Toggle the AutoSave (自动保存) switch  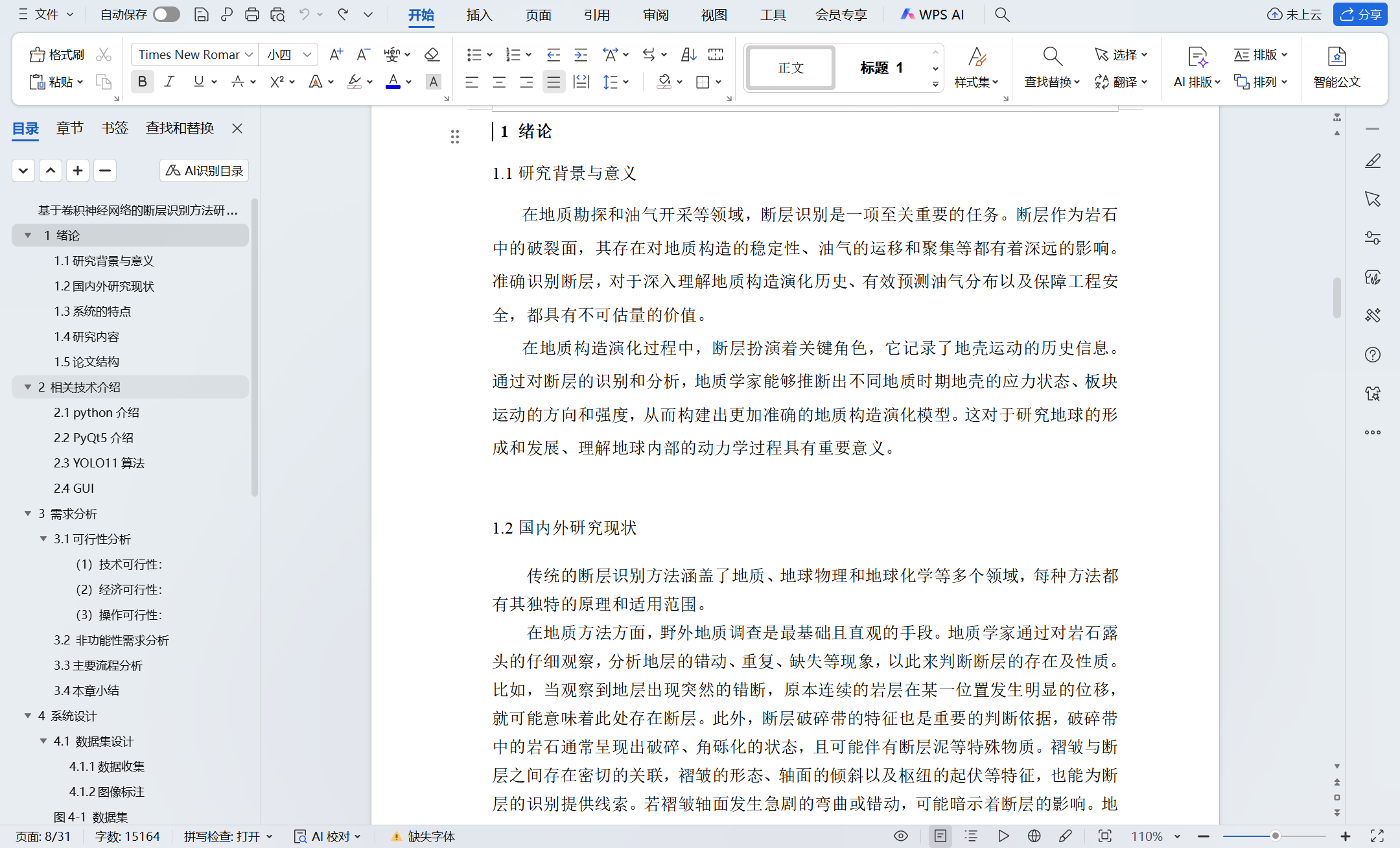167,14
